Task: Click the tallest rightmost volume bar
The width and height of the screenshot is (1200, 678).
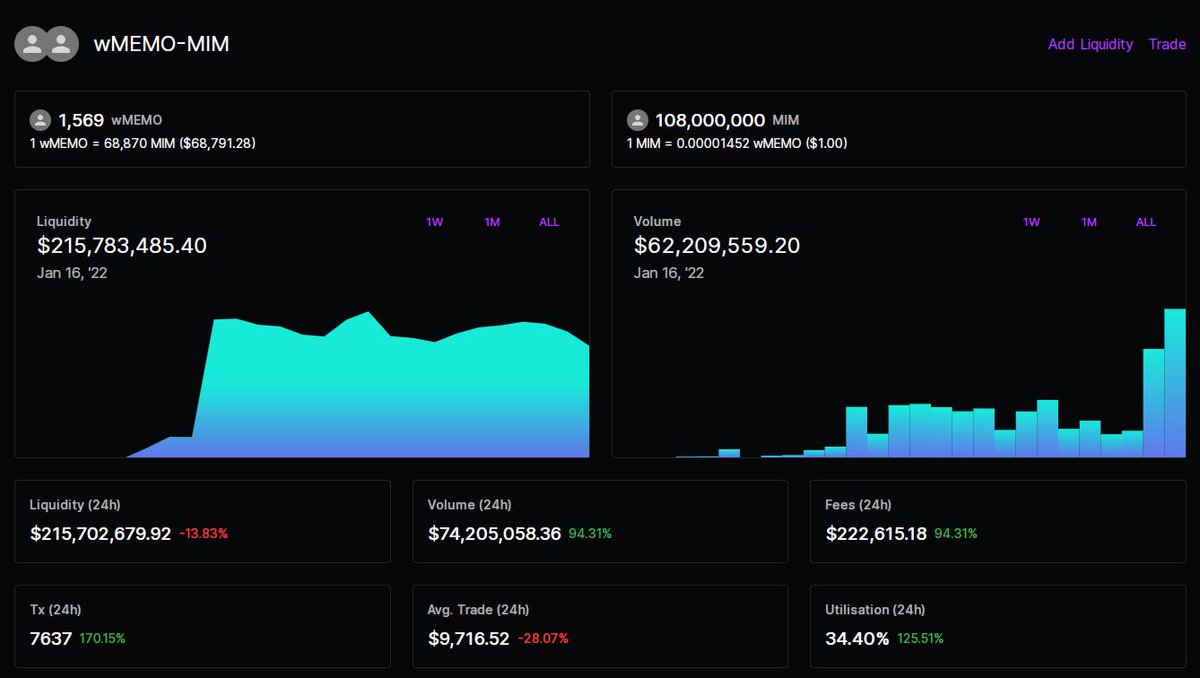Action: [1175, 383]
